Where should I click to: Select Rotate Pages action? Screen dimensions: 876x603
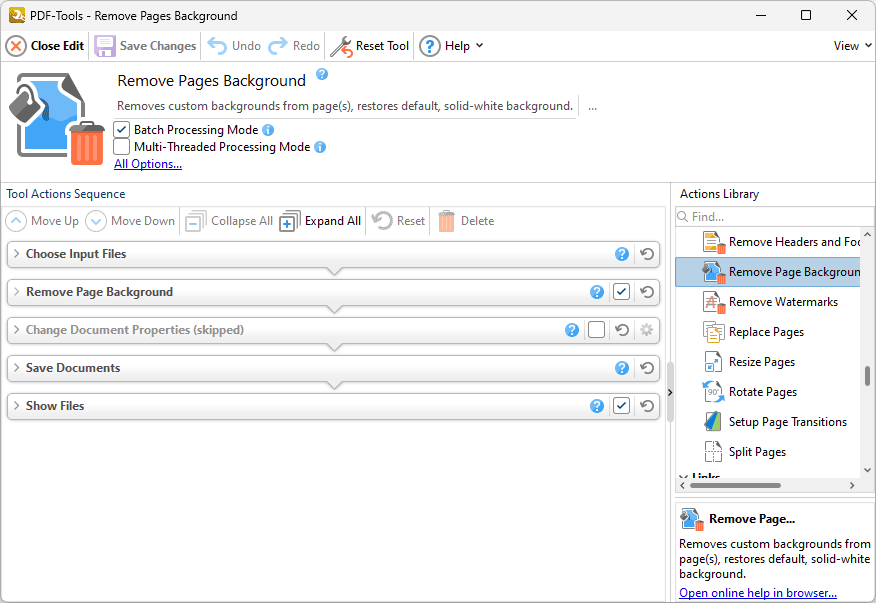(768, 392)
